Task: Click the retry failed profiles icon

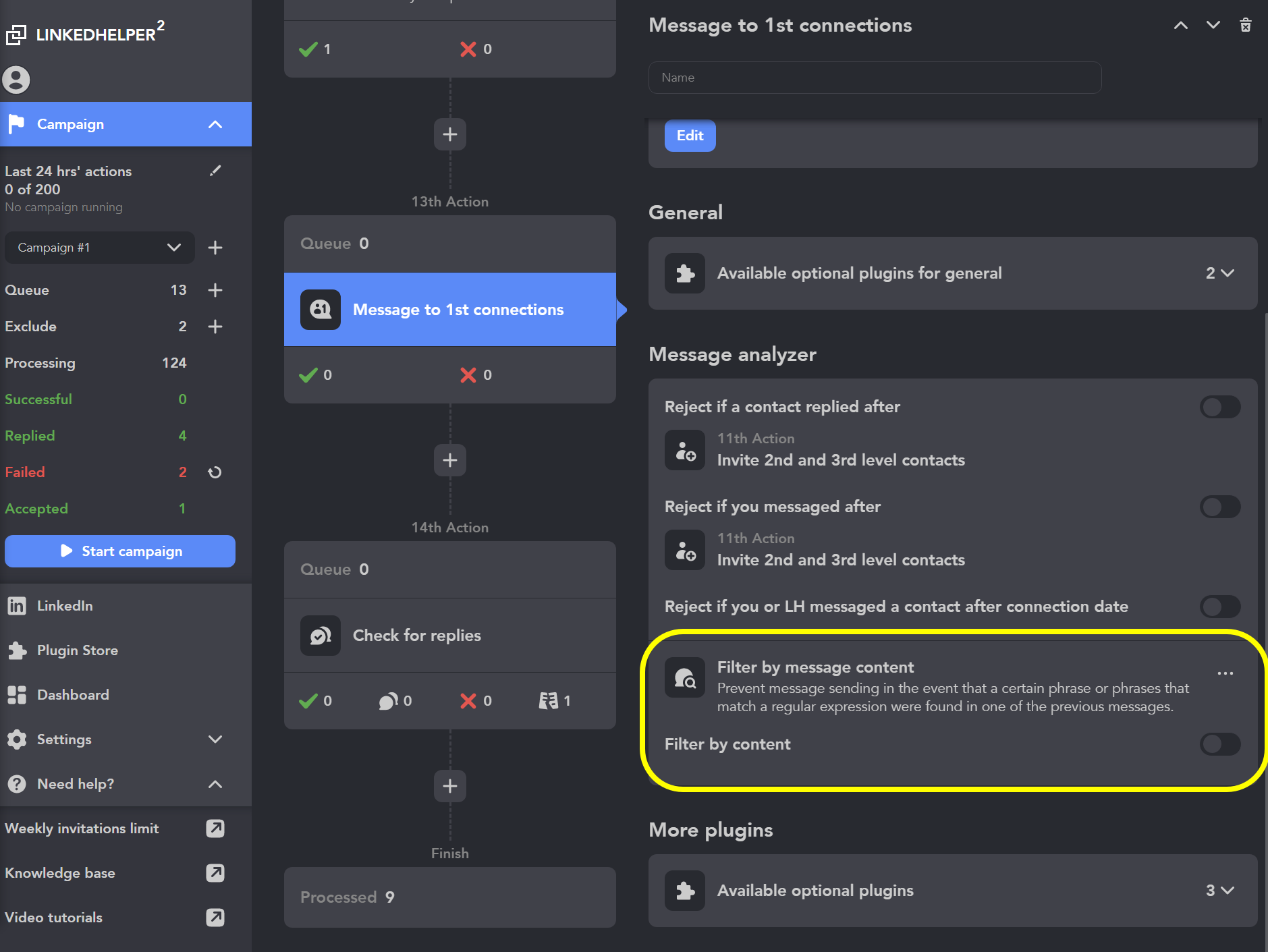Action: point(215,472)
